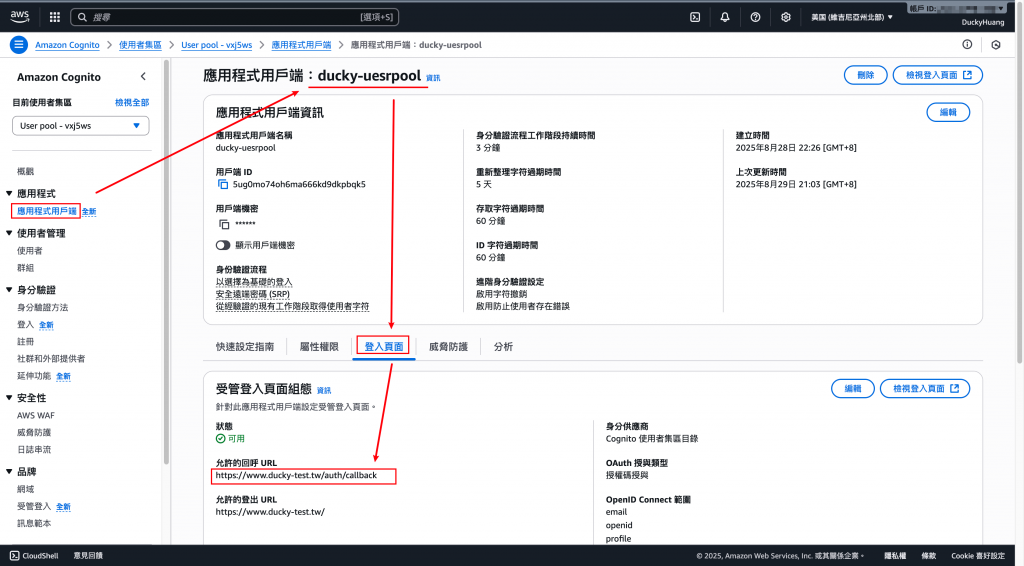The height and width of the screenshot is (566, 1024).
Task: Open the AWS services grid menu
Action: [x=55, y=17]
